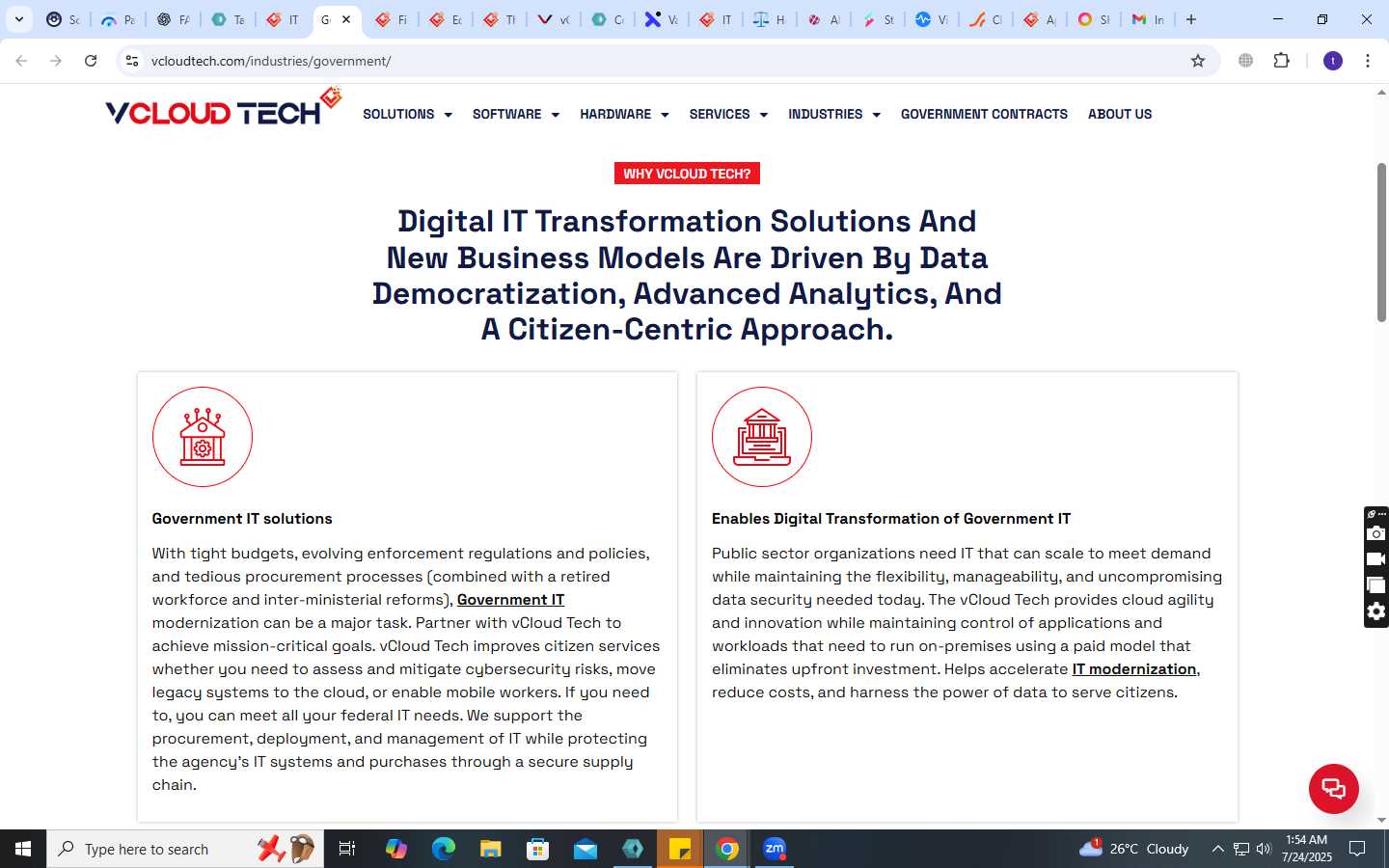Screen dimensions: 1389x868
Task: View site information icon in address bar
Action: [132, 61]
